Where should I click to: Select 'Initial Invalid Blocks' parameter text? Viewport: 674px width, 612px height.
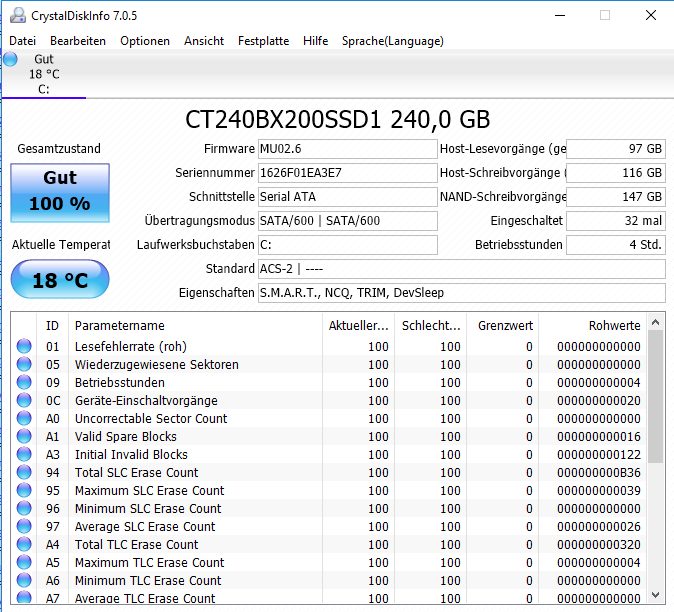(x=131, y=455)
